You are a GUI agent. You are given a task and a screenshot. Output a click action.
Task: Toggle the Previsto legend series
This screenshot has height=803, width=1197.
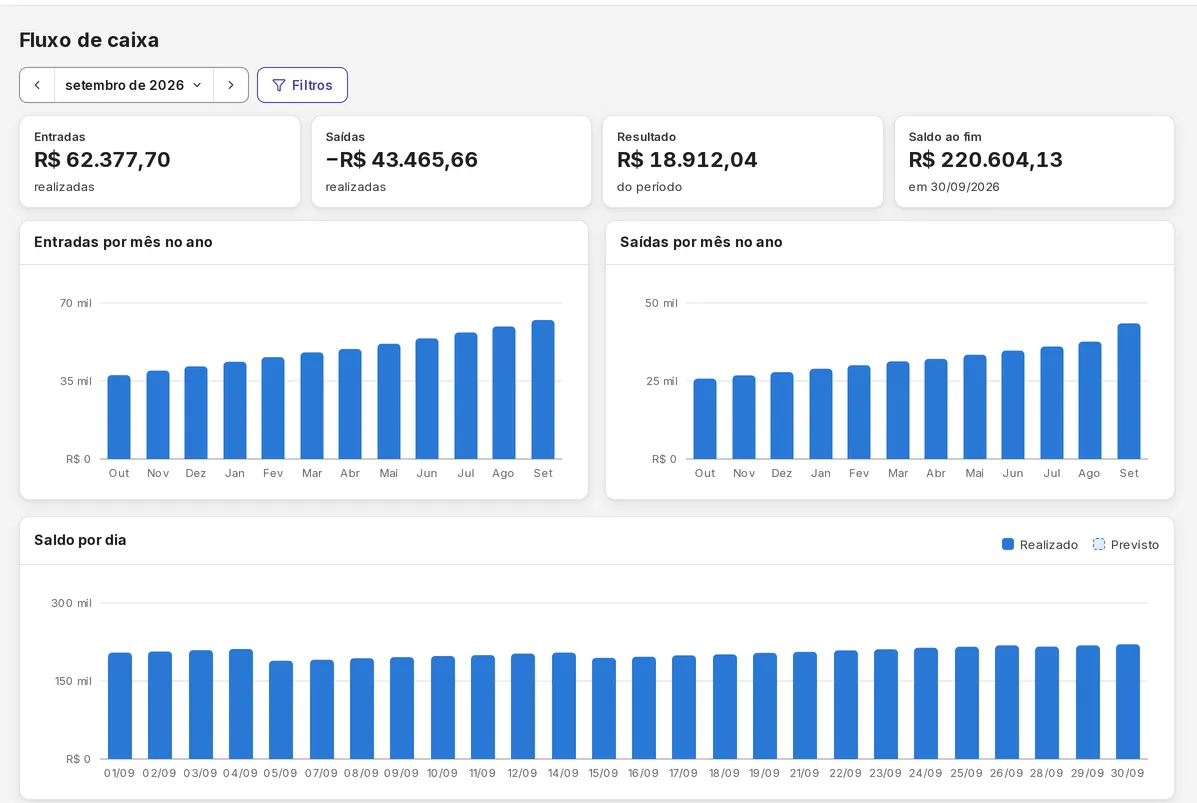(1126, 544)
